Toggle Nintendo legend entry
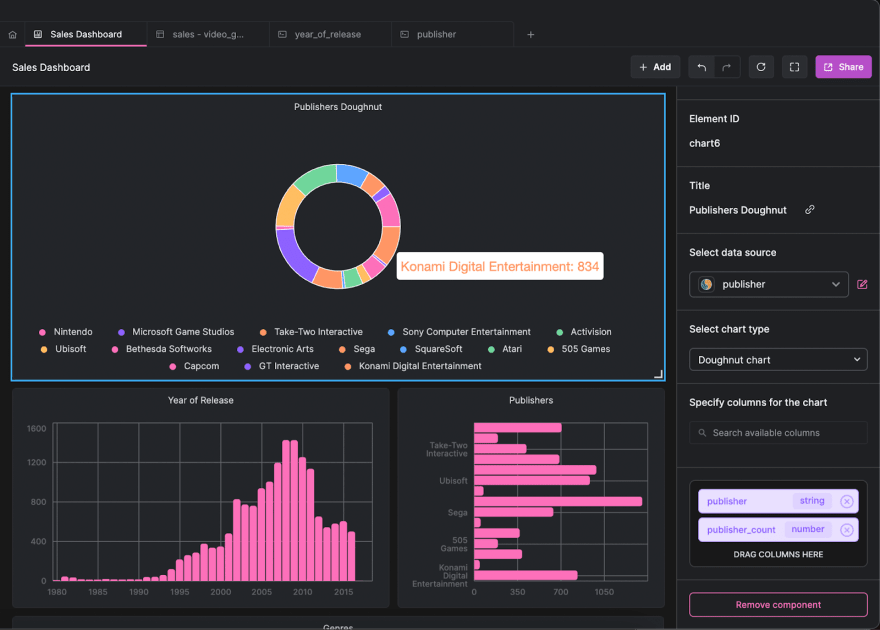This screenshot has width=880, height=630. pos(66,332)
